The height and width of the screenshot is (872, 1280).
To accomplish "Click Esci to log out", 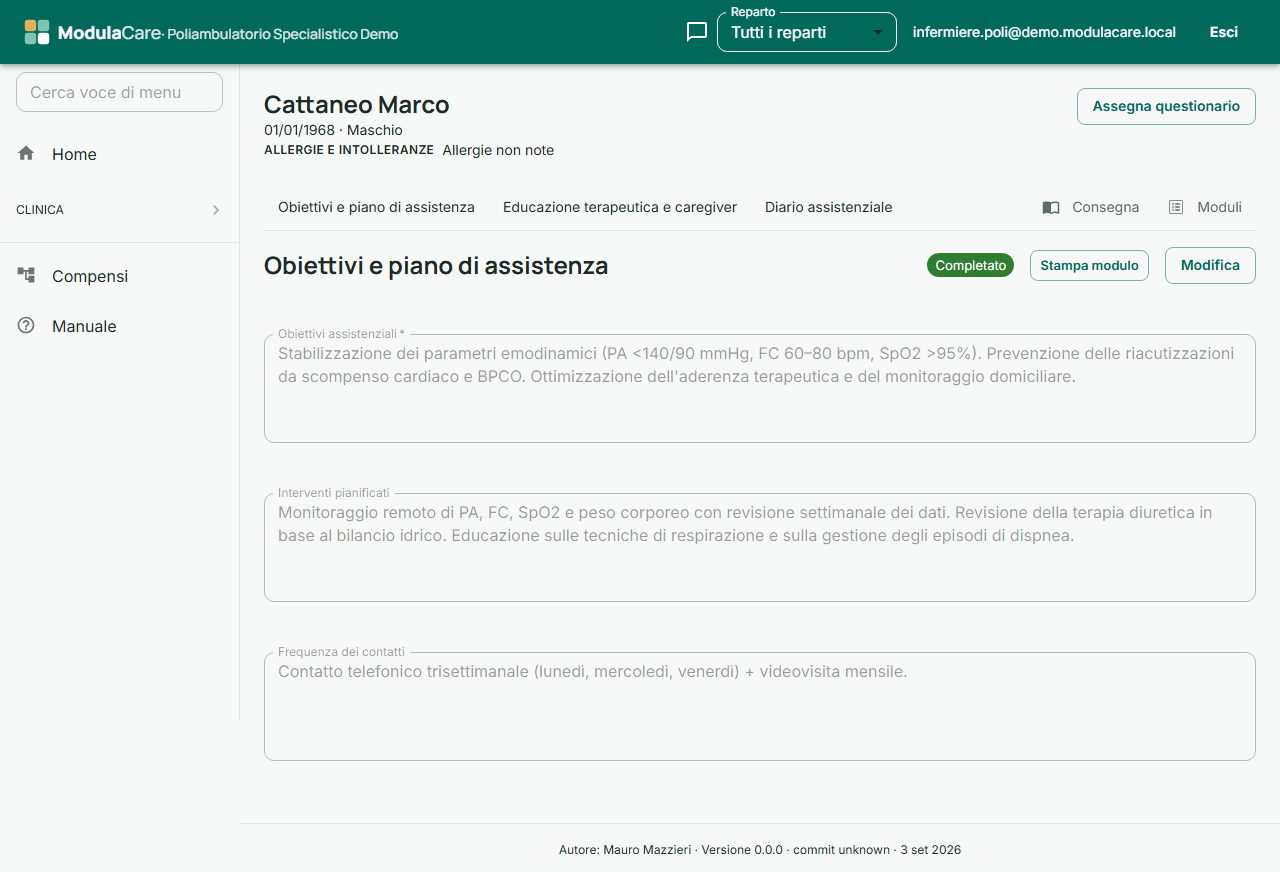I will [x=1224, y=32].
